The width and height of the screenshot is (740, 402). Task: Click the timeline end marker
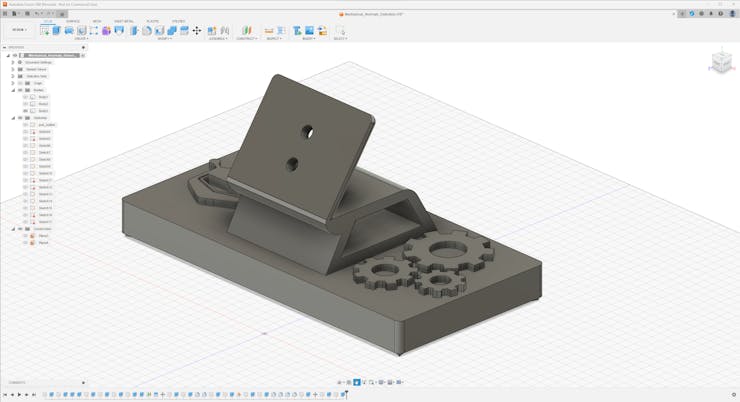point(345,395)
